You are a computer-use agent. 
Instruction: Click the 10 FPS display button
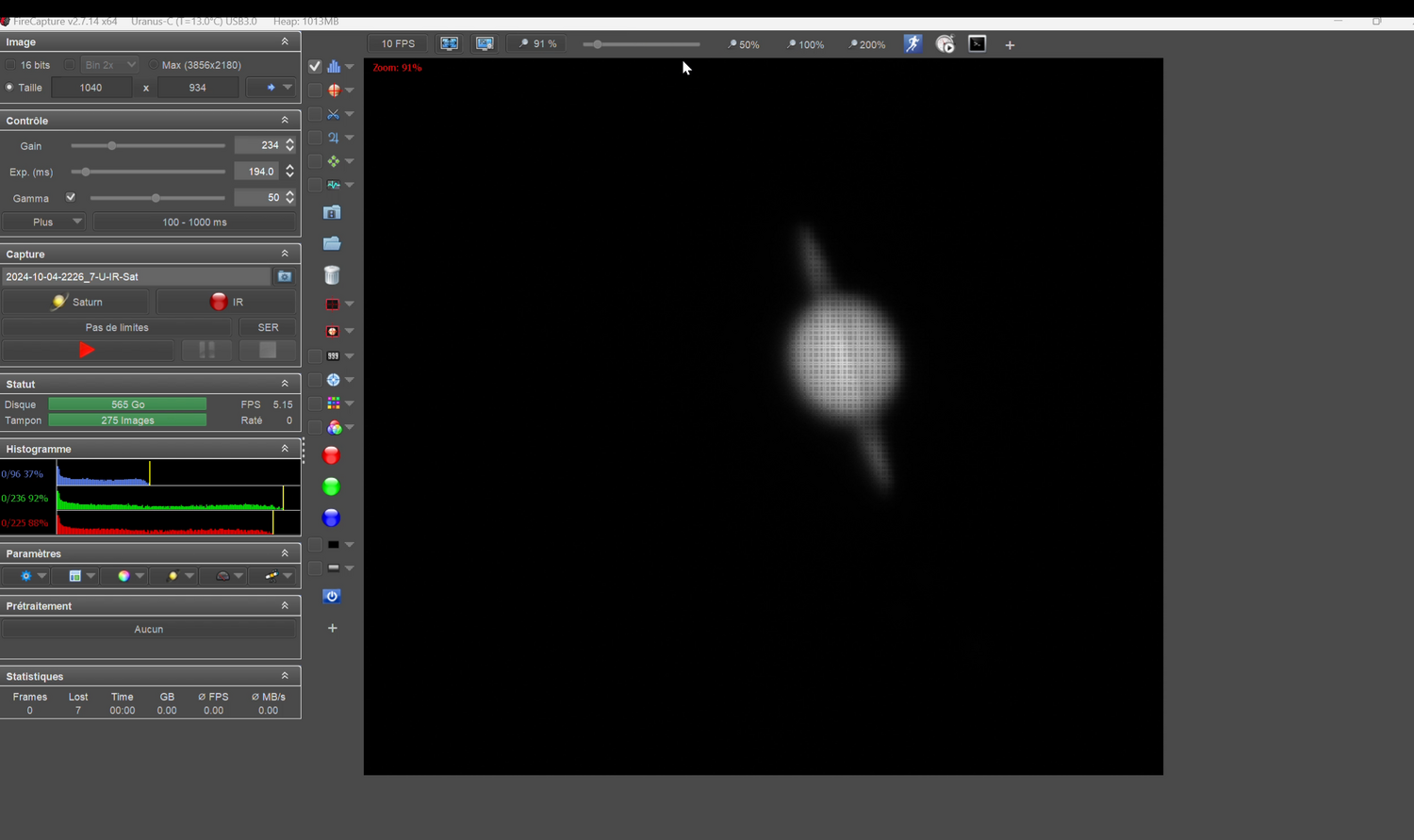398,44
